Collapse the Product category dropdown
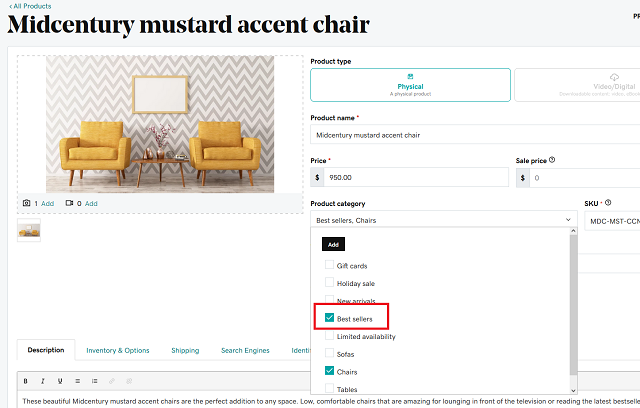Image resolution: width=640 pixels, height=408 pixels. click(x=568, y=219)
